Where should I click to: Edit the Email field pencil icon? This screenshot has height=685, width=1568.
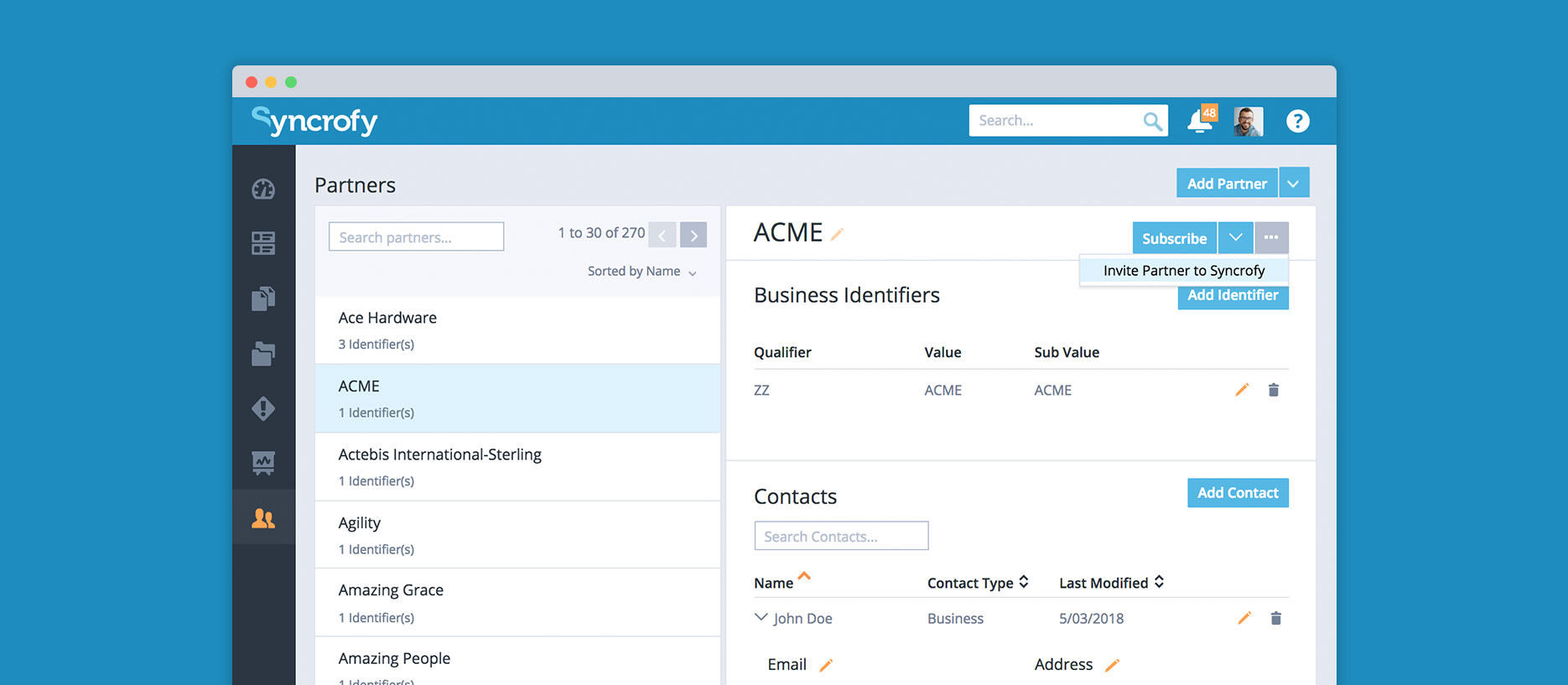coord(826,665)
